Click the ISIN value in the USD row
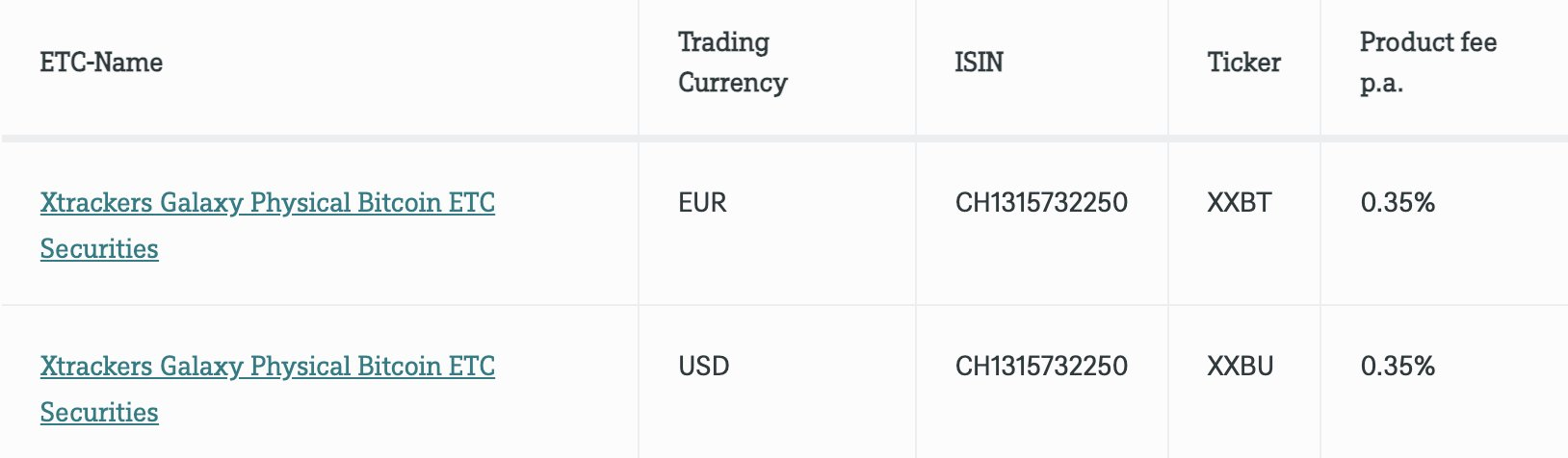Viewport: 1568px width, 458px height. 1041,367
